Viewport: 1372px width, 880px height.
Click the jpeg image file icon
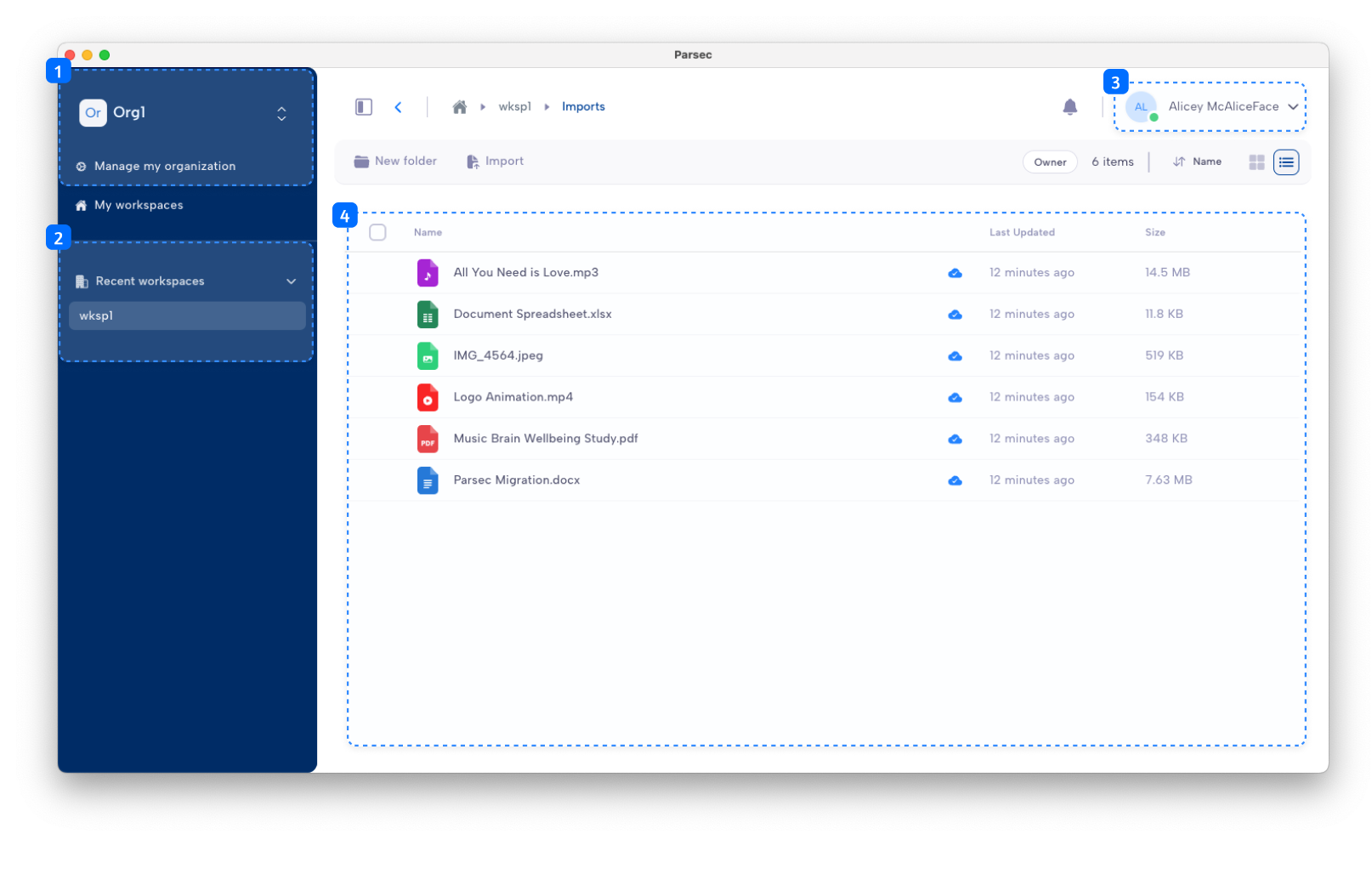tap(428, 356)
